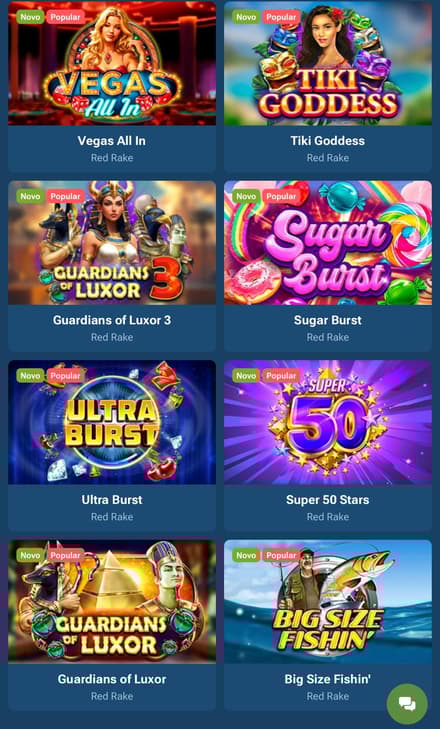Open the Vegas All In game thumbnail

point(112,63)
